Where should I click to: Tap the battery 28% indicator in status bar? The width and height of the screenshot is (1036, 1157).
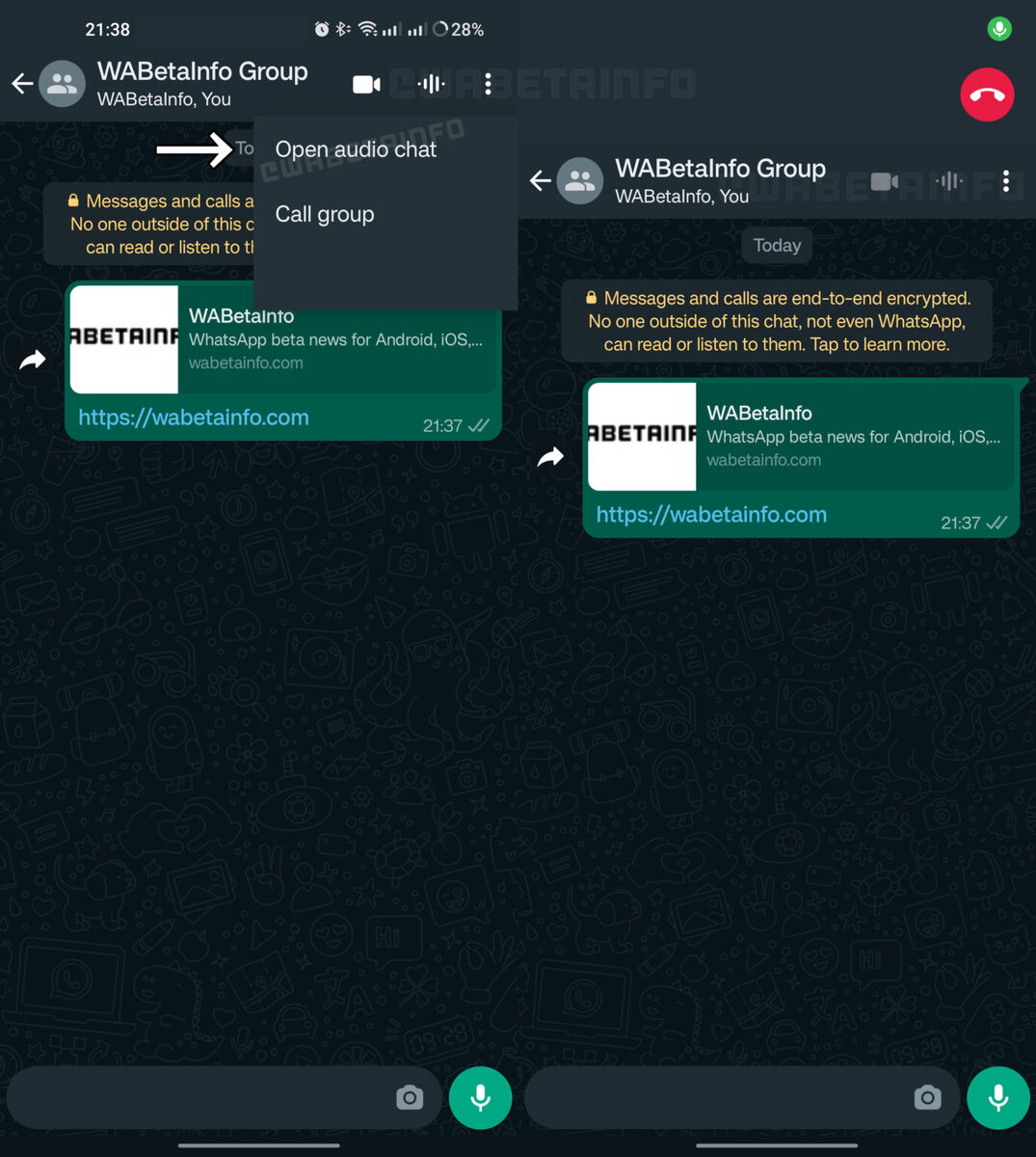[459, 30]
